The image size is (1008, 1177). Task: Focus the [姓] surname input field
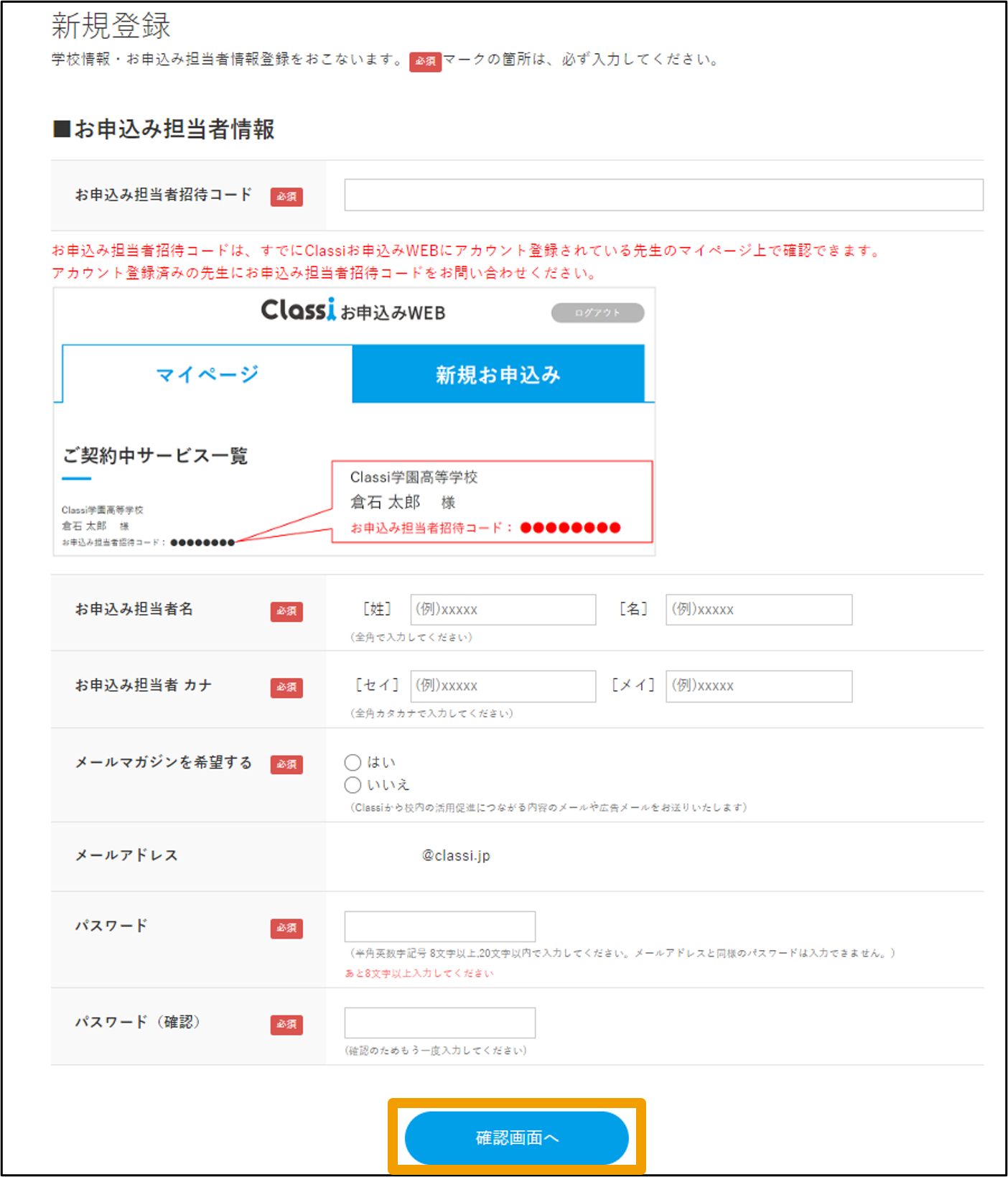503,609
